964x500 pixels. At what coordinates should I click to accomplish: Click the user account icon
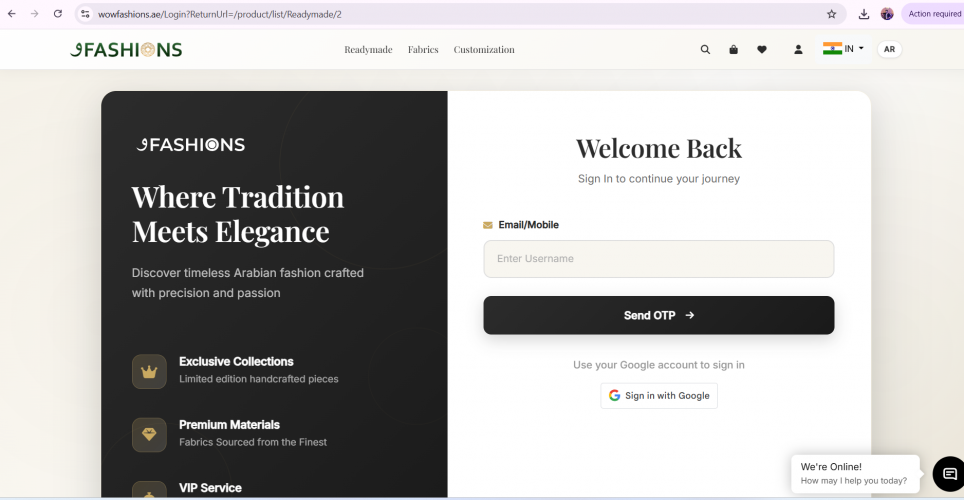coord(798,49)
